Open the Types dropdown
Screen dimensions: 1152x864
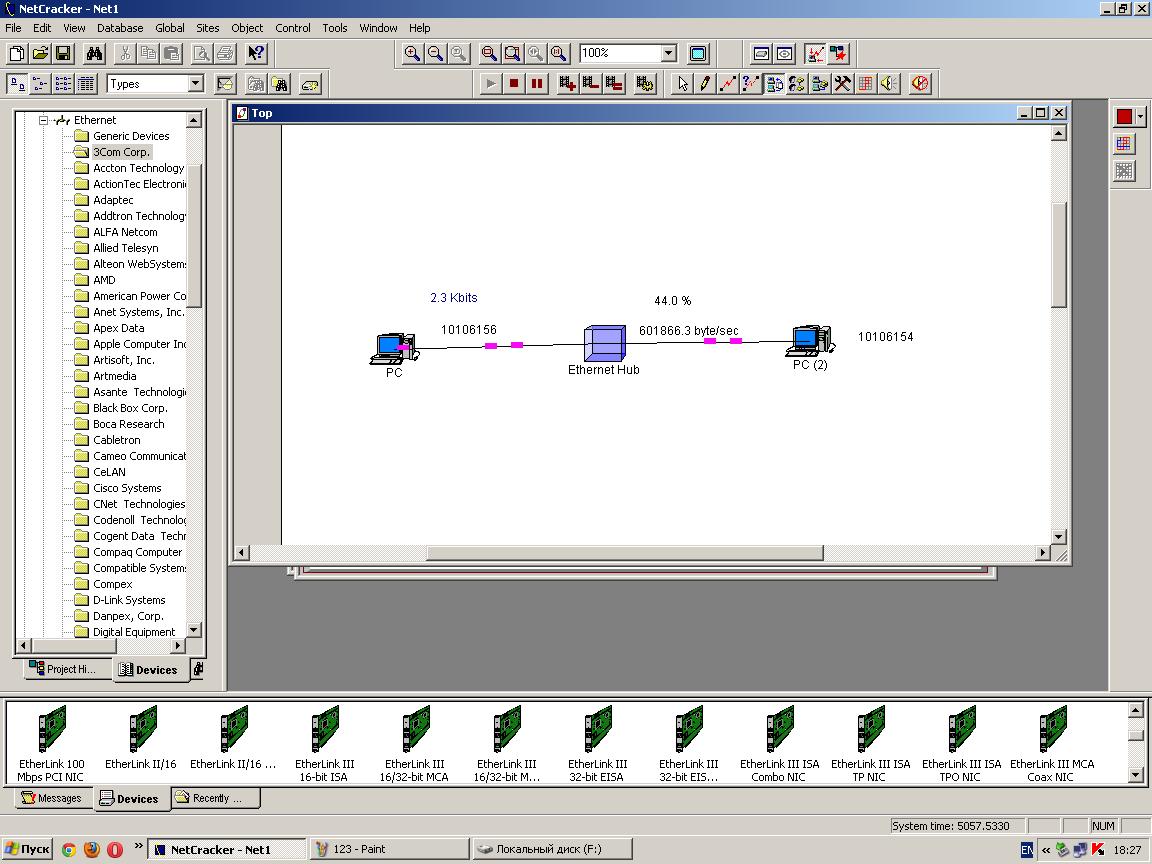pyautogui.click(x=195, y=84)
